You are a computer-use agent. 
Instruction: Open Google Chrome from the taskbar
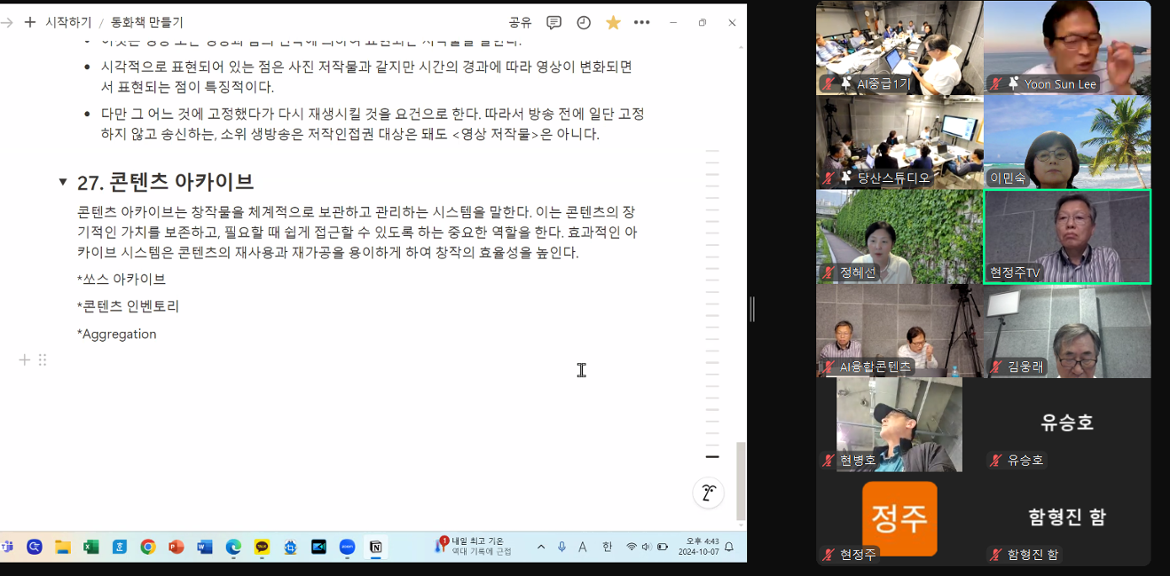(148, 547)
